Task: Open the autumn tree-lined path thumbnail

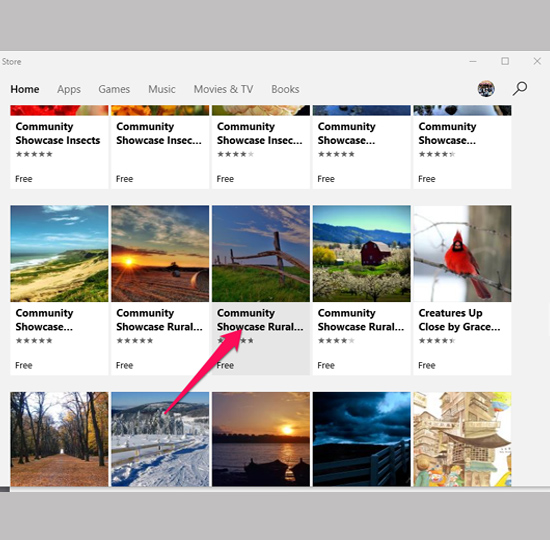Action: coord(59,439)
